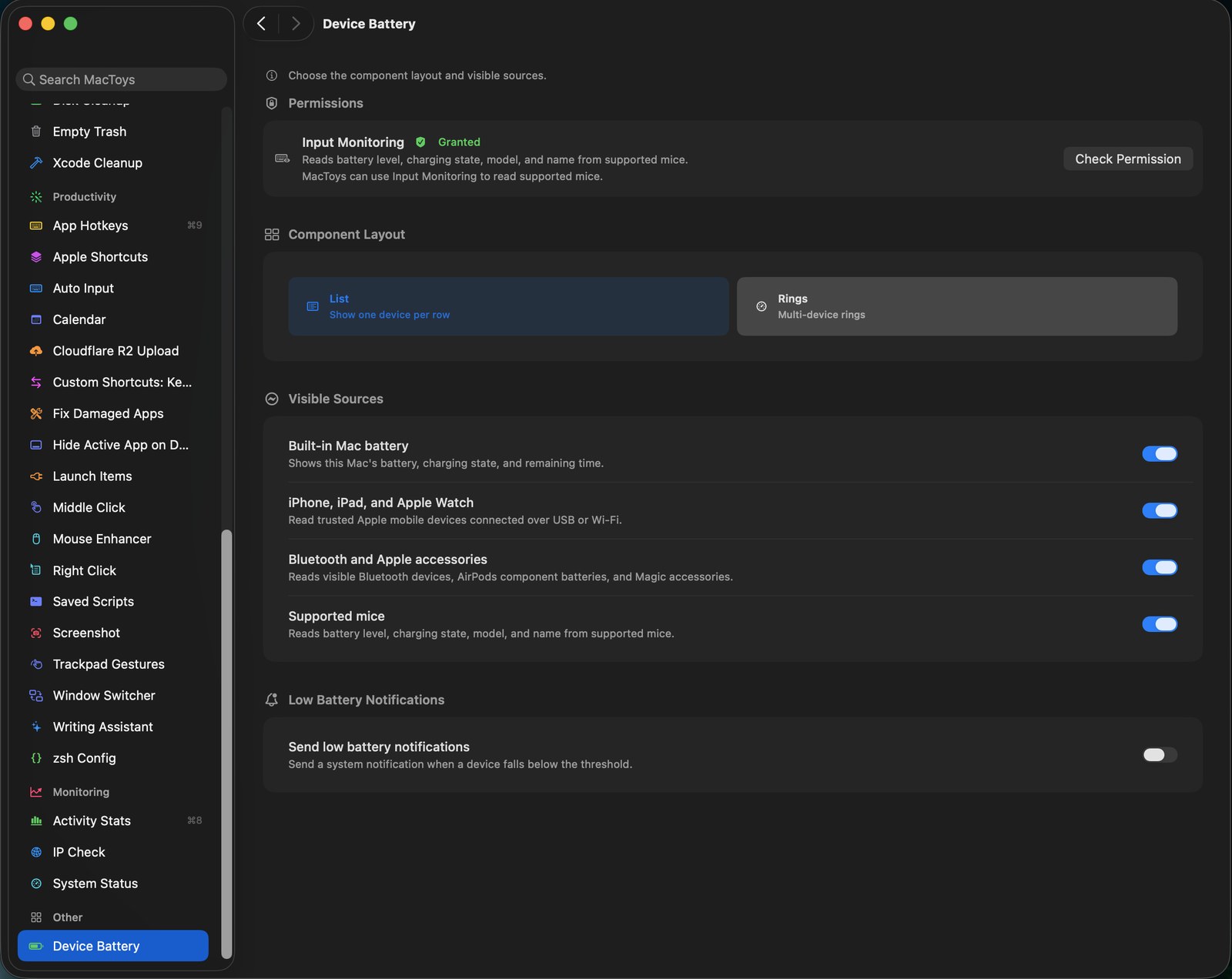Screen dimensions: 1232x979
Task: Click the Auto Input icon
Action: (x=36, y=289)
